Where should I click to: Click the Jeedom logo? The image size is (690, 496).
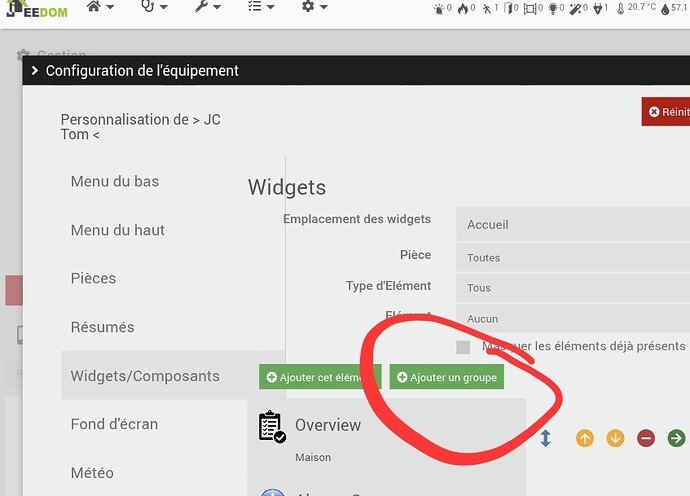point(37,9)
